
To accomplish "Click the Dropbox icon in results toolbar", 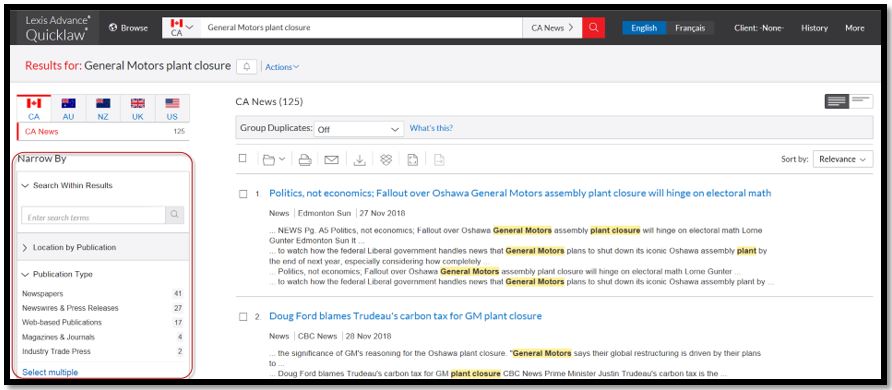I will (386, 160).
